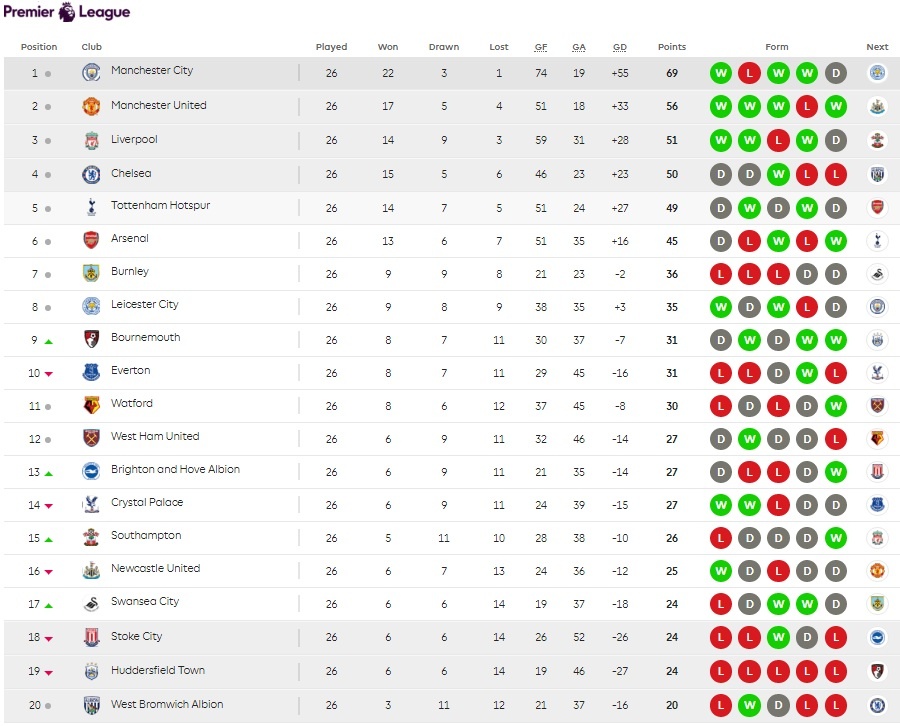Click the Manchester City club crest
This screenshot has width=900, height=726.
(92, 73)
